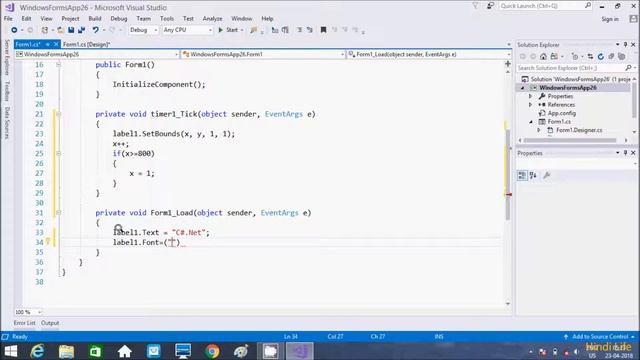Image resolution: width=640 pixels, height=360 pixels.
Task: Click the Navigate Backward toolbar icon
Action: pyautogui.click(x=14, y=30)
